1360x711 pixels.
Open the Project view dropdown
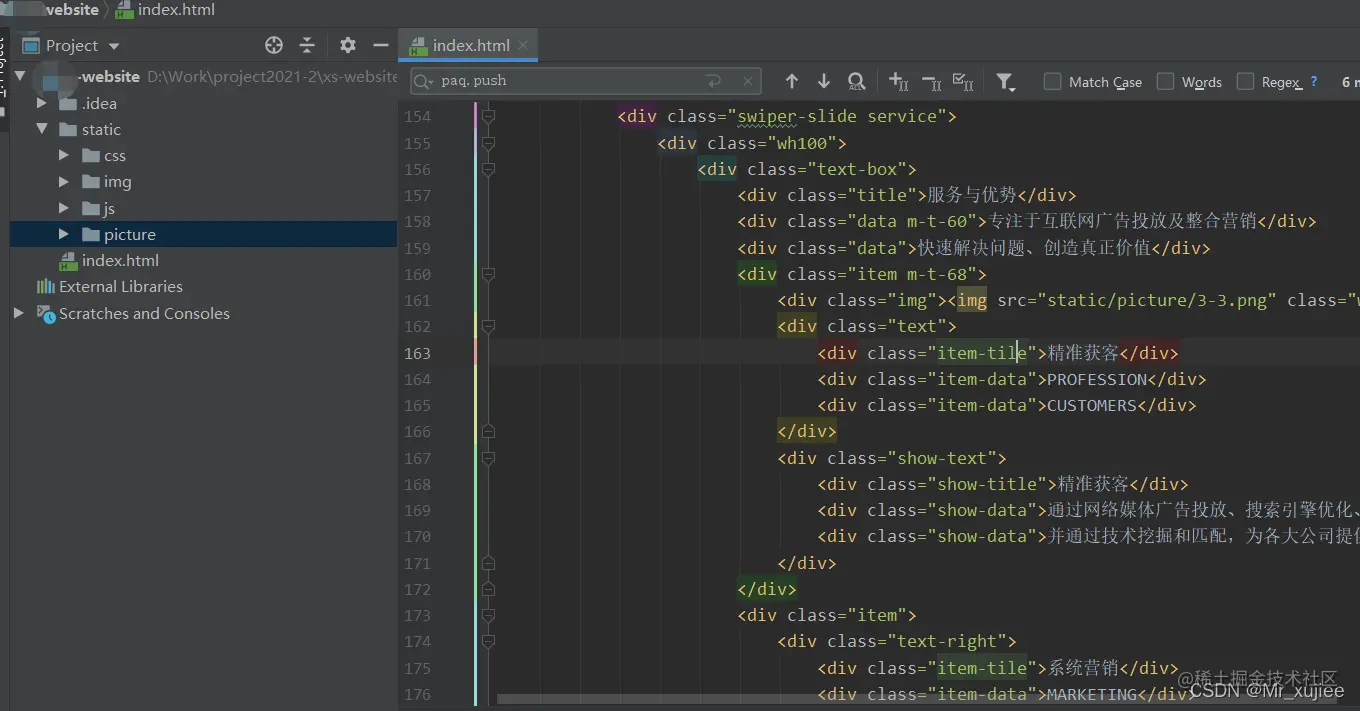[114, 46]
